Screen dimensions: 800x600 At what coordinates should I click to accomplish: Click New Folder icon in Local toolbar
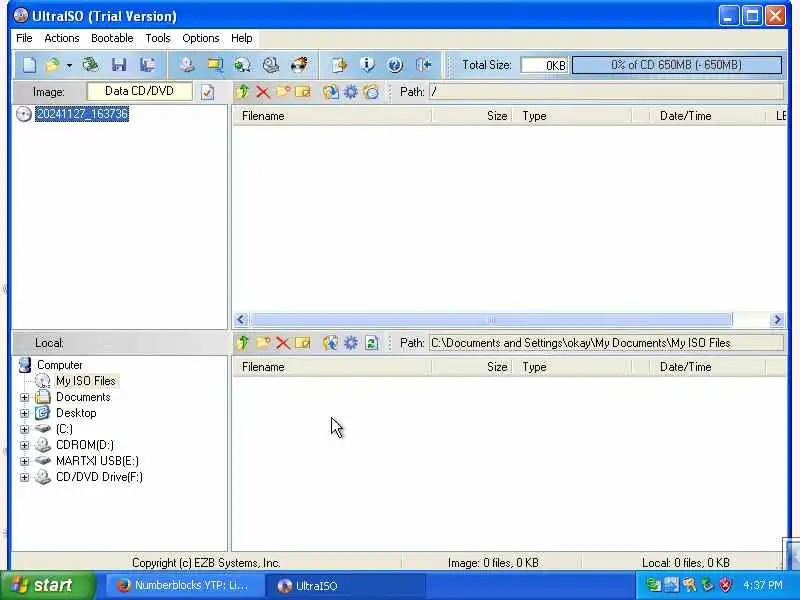(263, 343)
